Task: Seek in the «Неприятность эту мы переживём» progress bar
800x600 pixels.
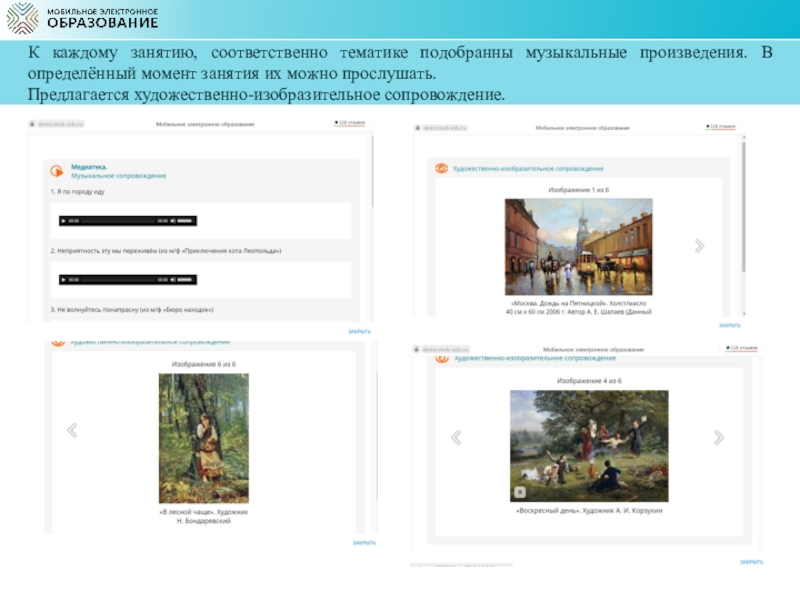Action: (x=118, y=280)
